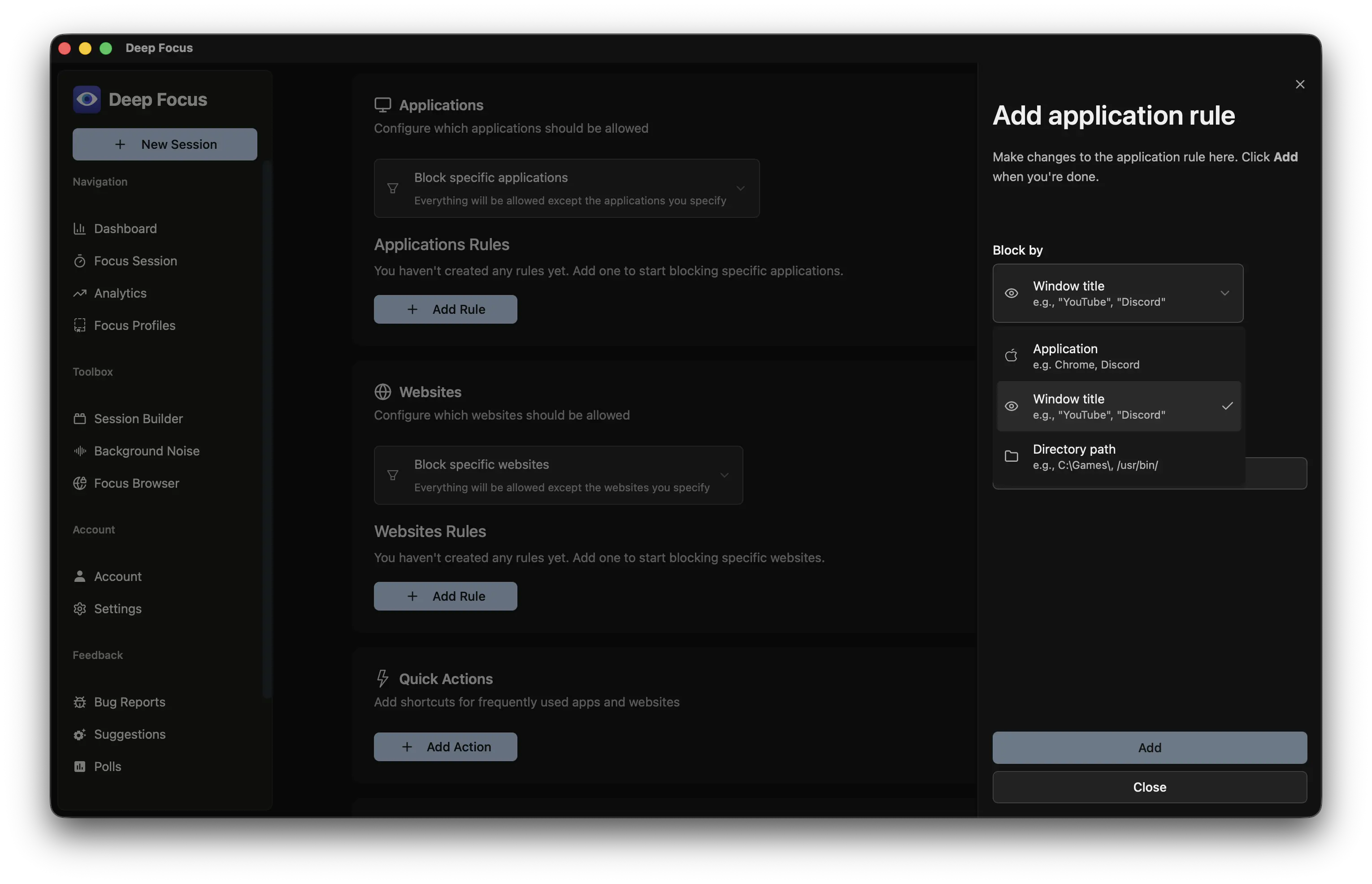Screen dimensions: 1372x884
Task: Click the Apple icon beside Application option
Action: 1011,355
